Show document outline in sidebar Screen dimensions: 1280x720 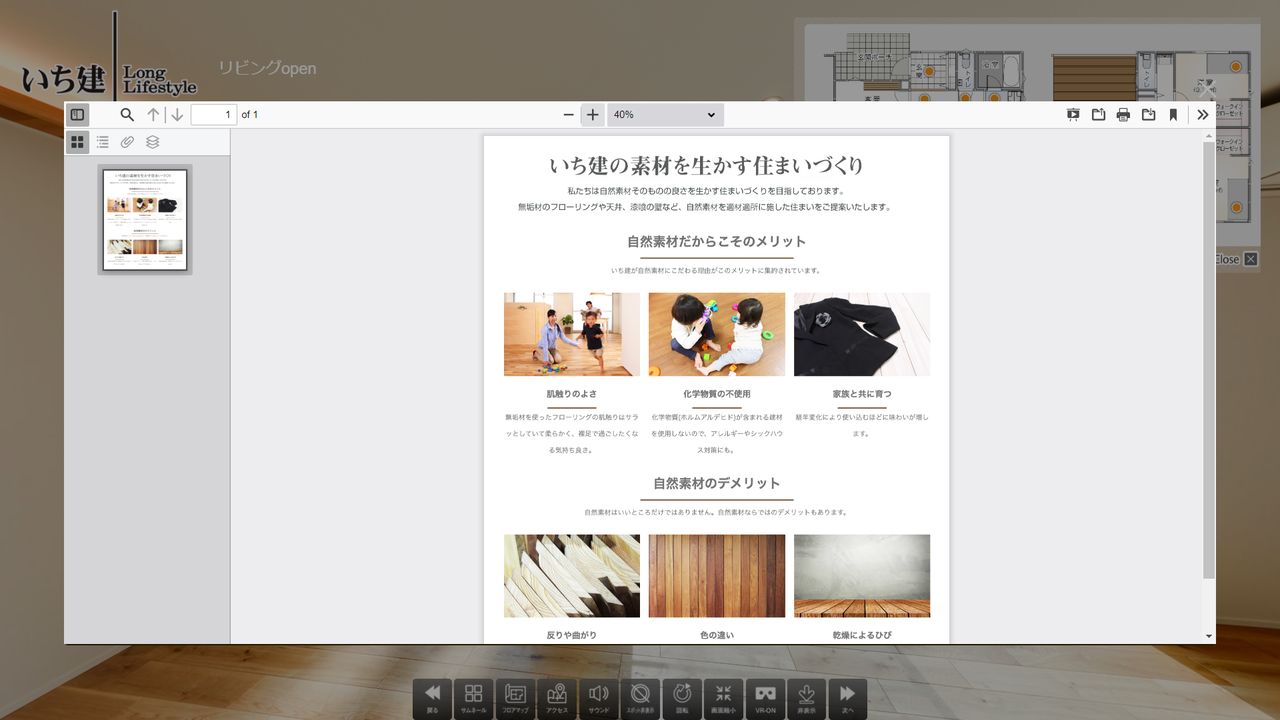pos(102,142)
